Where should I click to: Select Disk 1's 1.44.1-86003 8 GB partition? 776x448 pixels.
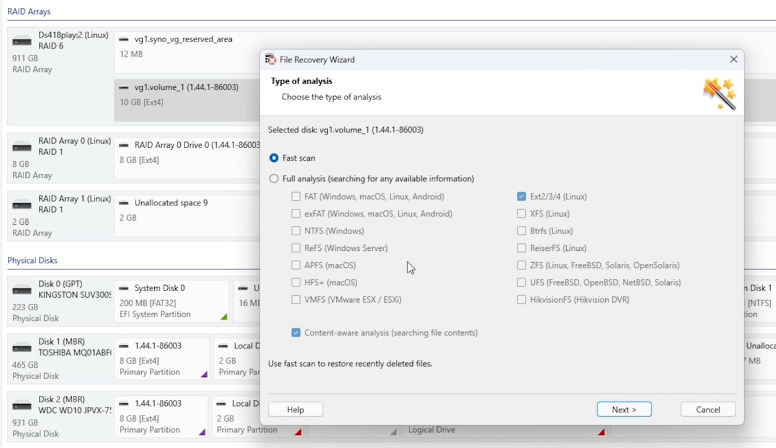pyautogui.click(x=161, y=359)
